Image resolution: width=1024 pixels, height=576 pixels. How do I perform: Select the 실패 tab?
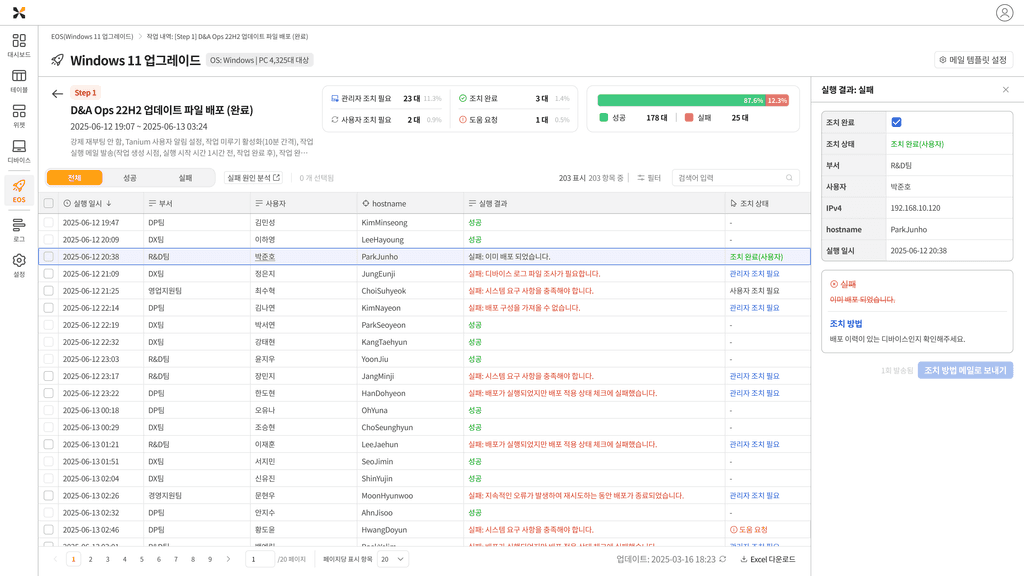click(x=185, y=178)
